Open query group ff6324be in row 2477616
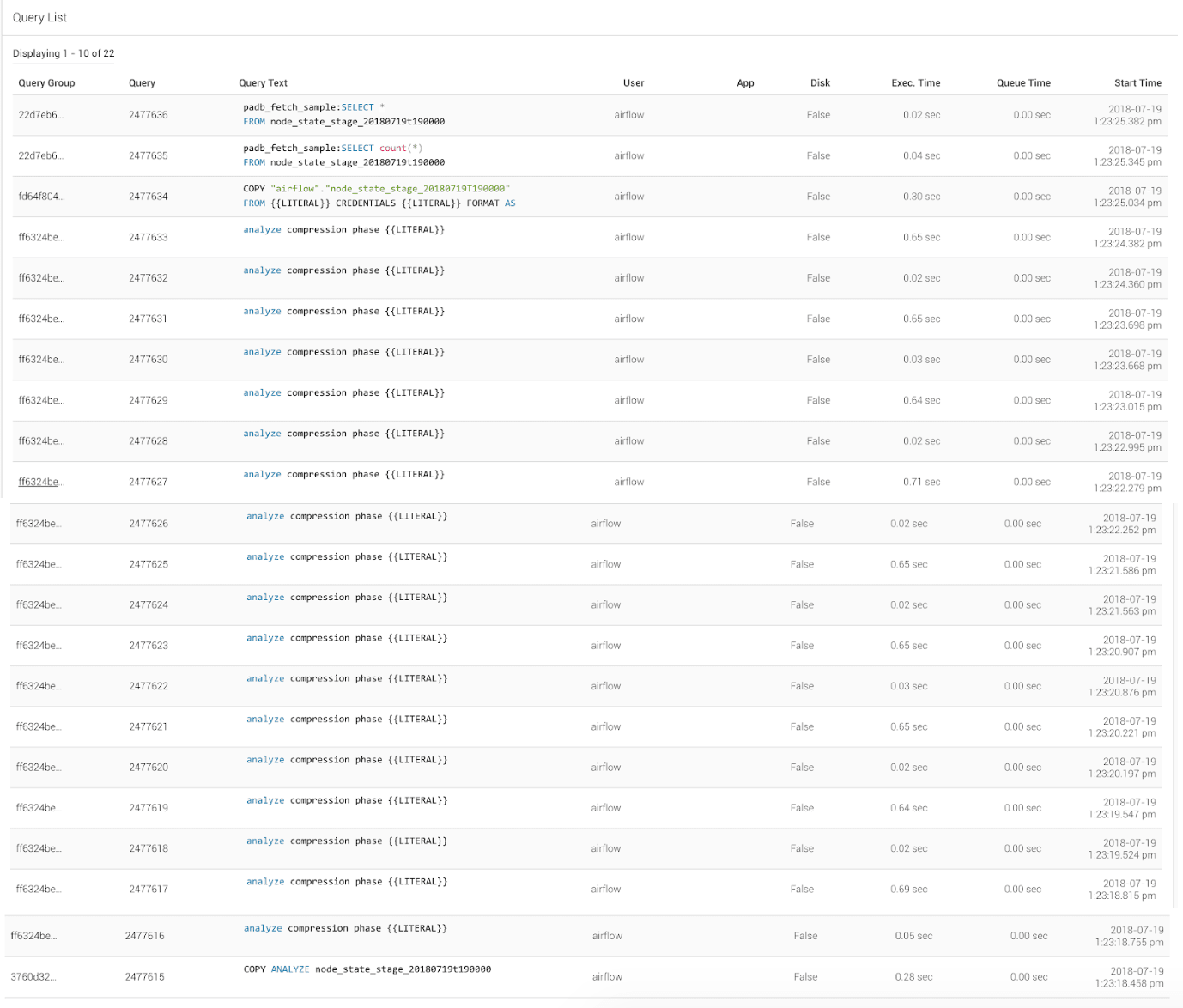 tap(33, 936)
